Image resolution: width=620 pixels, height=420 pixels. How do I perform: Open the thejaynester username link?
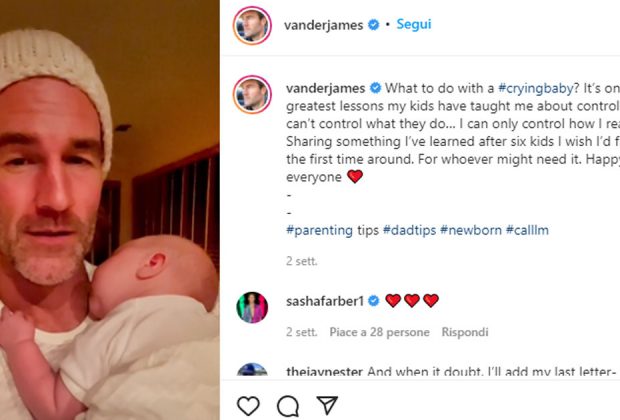[324, 371]
